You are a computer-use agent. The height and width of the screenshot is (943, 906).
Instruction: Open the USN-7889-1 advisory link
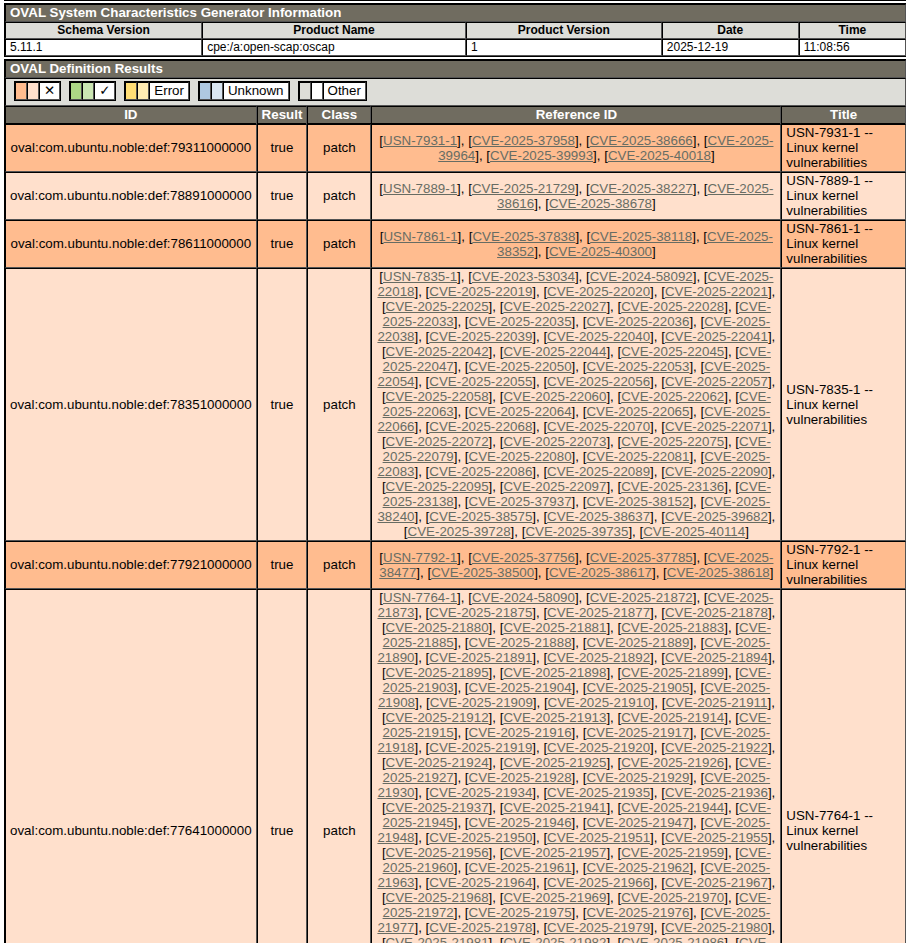pyautogui.click(x=421, y=188)
